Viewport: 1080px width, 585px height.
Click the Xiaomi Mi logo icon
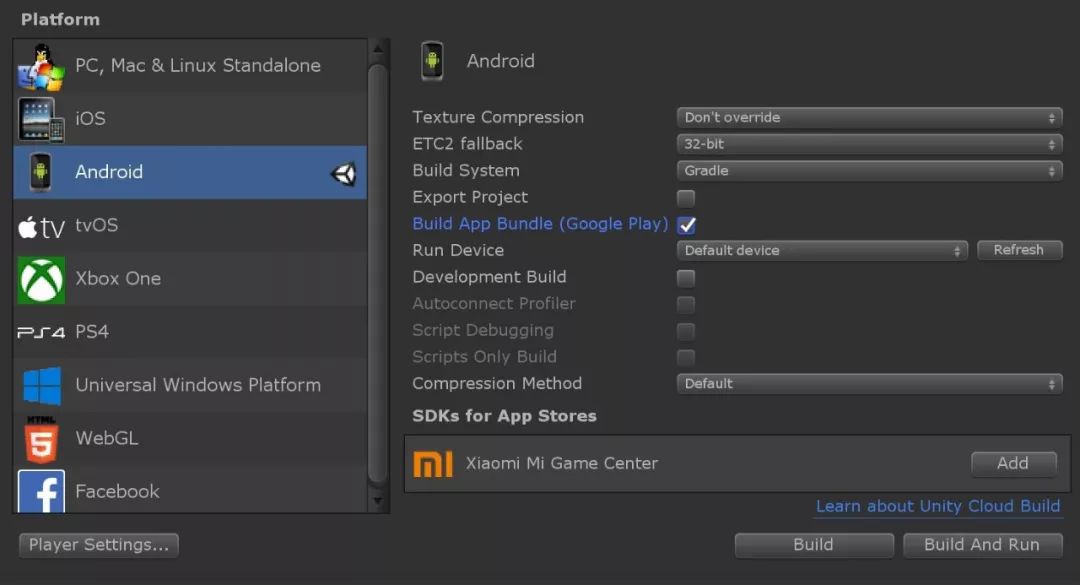(x=433, y=464)
